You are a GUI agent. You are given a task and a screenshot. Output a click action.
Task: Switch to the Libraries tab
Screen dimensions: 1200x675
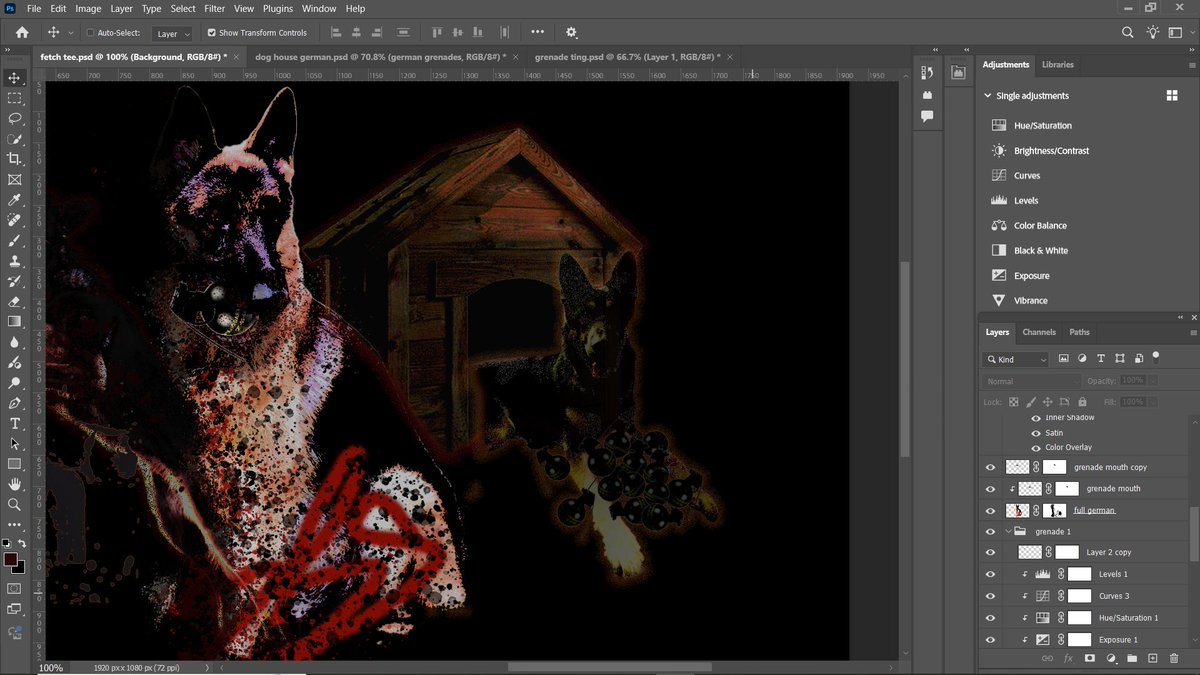pos(1057,64)
